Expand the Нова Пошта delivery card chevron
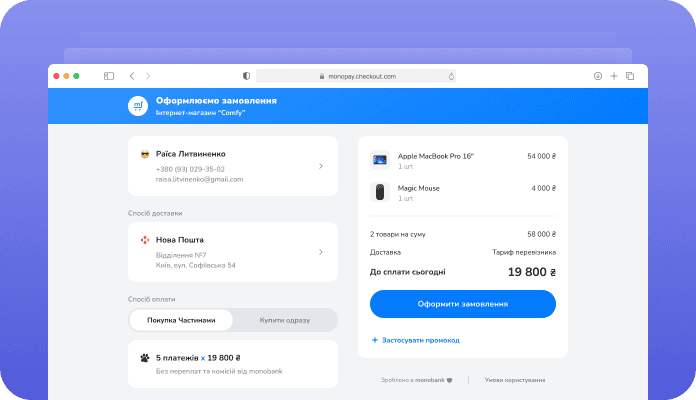This screenshot has width=696, height=400. pos(320,252)
